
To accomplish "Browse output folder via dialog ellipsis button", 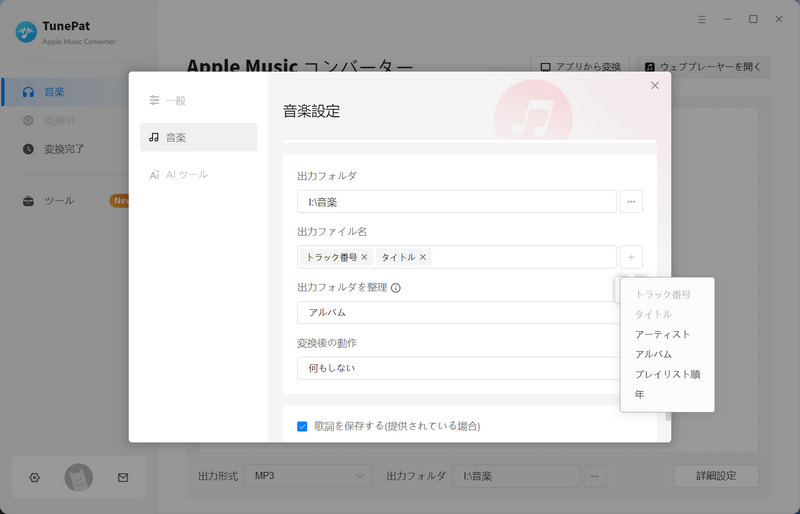I will [x=631, y=202].
